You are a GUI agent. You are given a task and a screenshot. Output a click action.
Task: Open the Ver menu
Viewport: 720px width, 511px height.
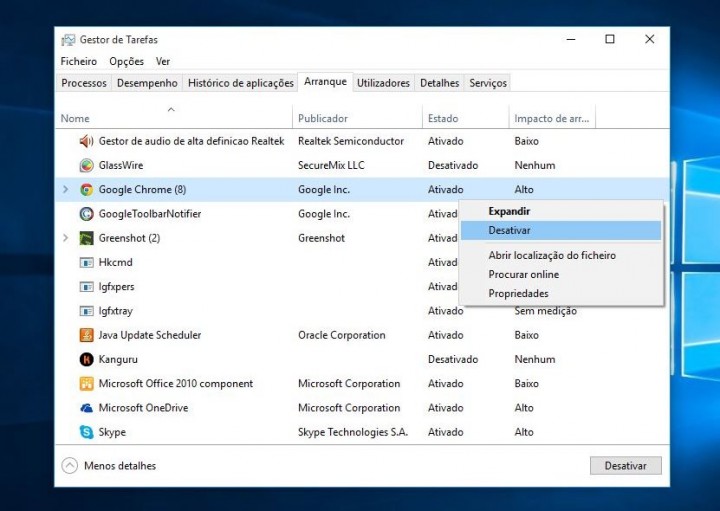click(163, 62)
